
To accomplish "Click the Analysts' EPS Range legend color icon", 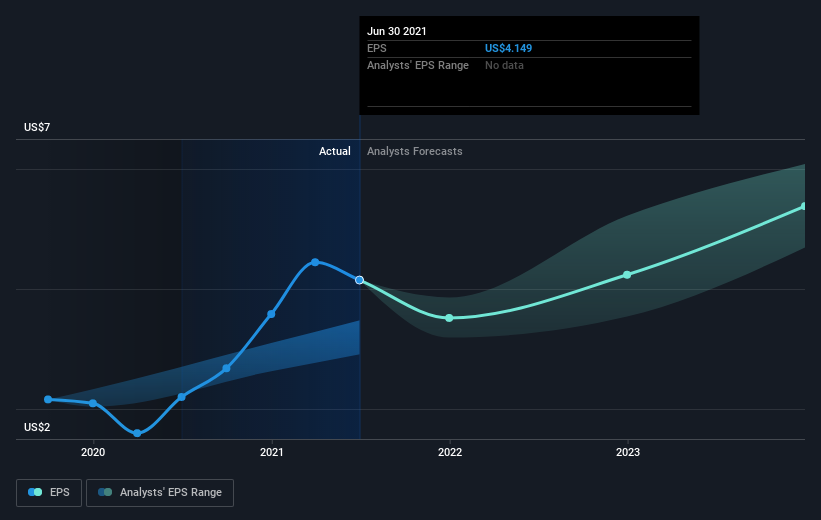I will pos(105,492).
